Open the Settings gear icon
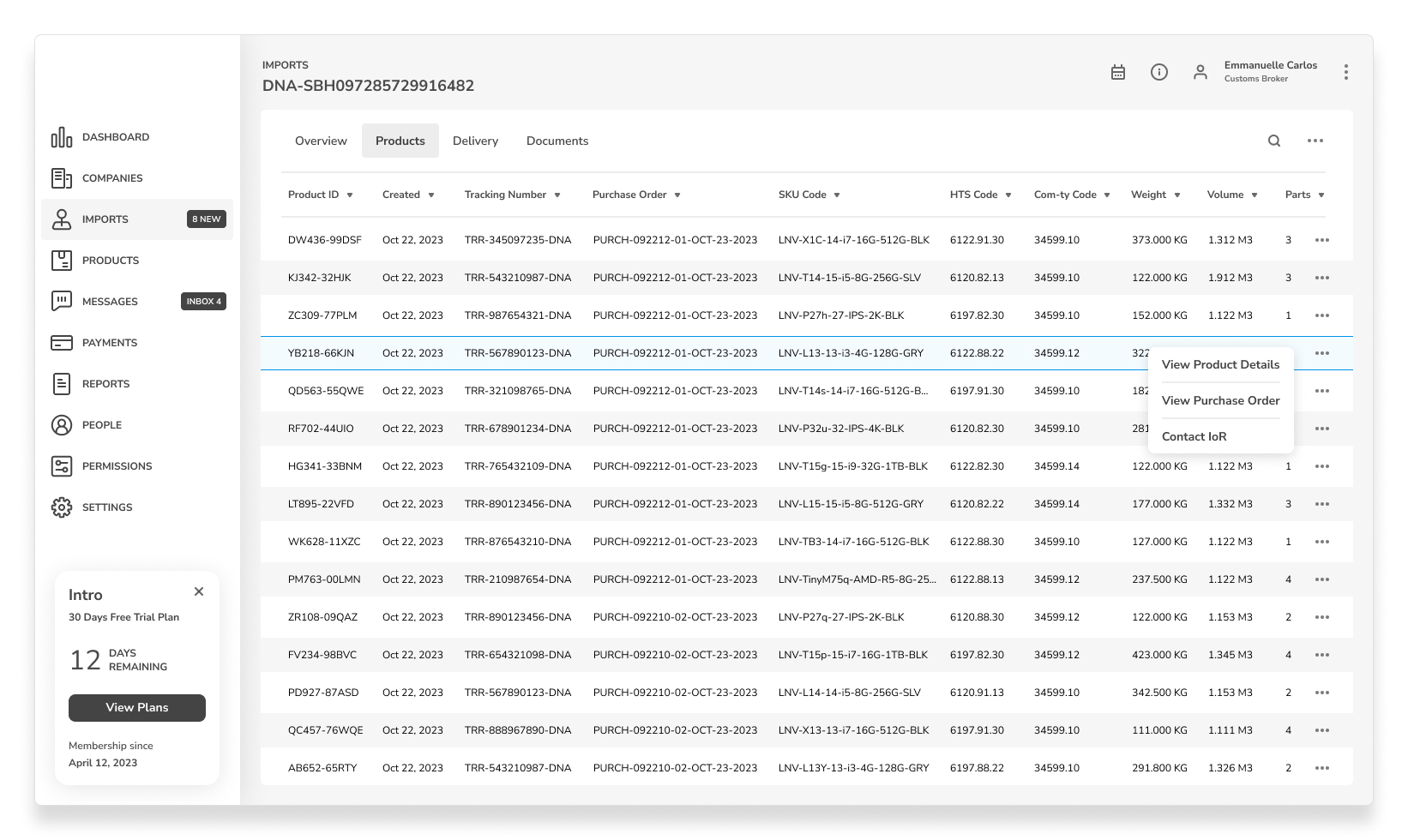The image size is (1408, 840). pyautogui.click(x=62, y=507)
